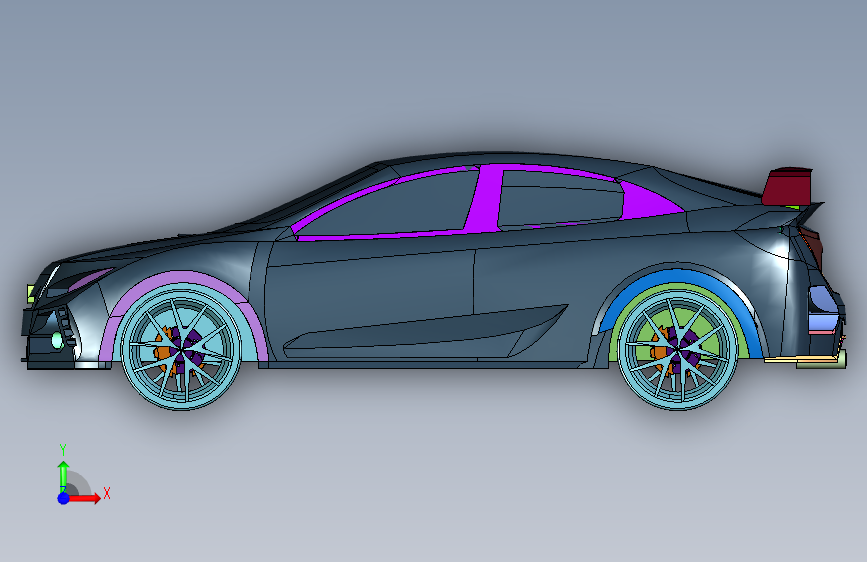Screen dimensions: 867x562
Task: Click the red X axis arrow of triad
Action: (x=86, y=498)
